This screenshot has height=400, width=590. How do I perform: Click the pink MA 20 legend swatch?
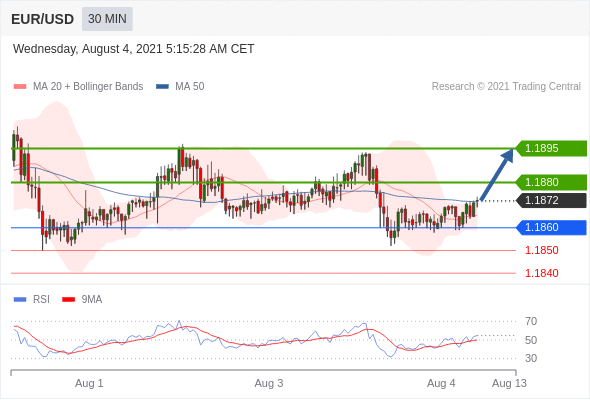20,87
